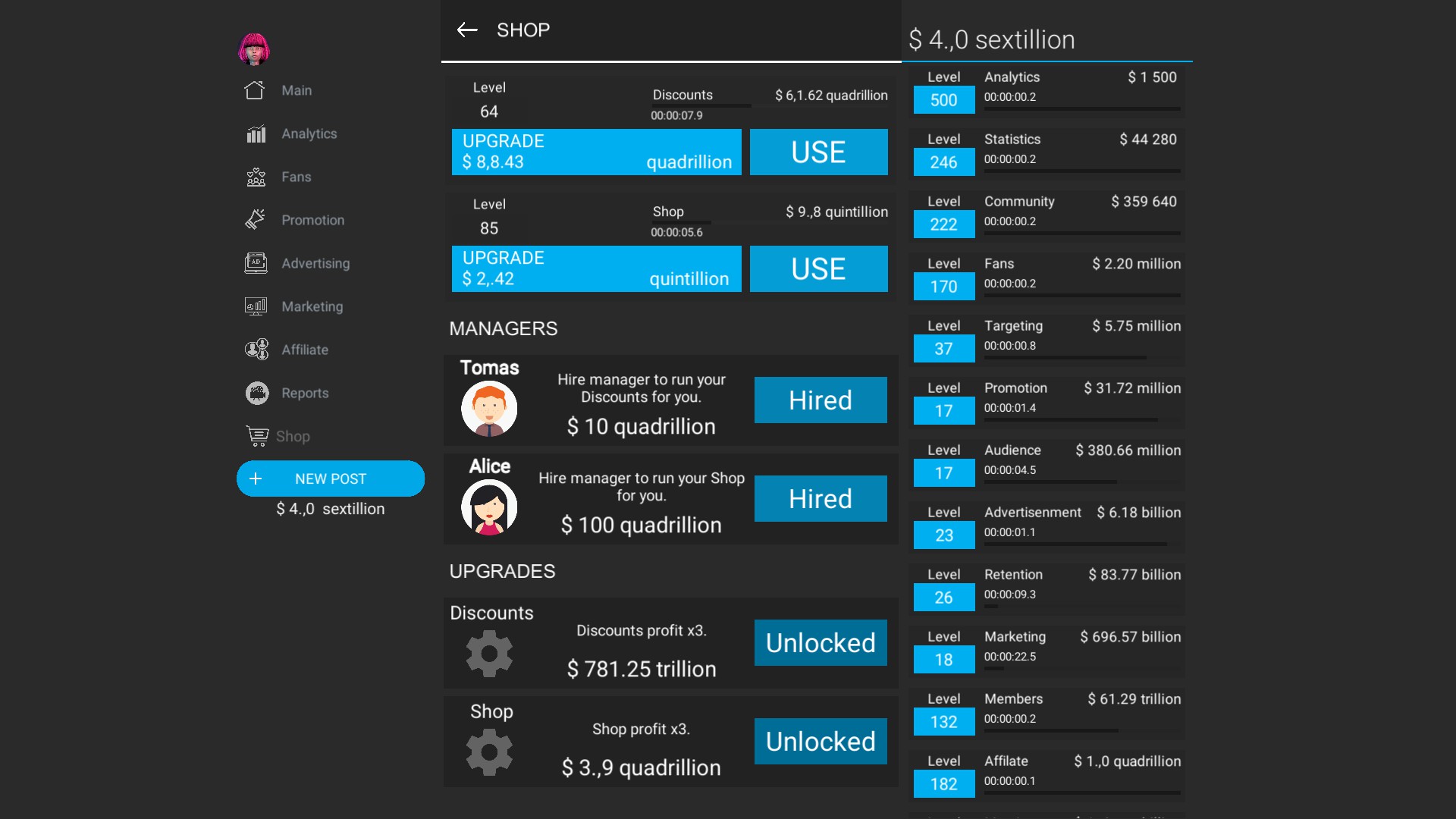The height and width of the screenshot is (819, 1456).
Task: Select the Marketing menu item
Action: [x=312, y=306]
